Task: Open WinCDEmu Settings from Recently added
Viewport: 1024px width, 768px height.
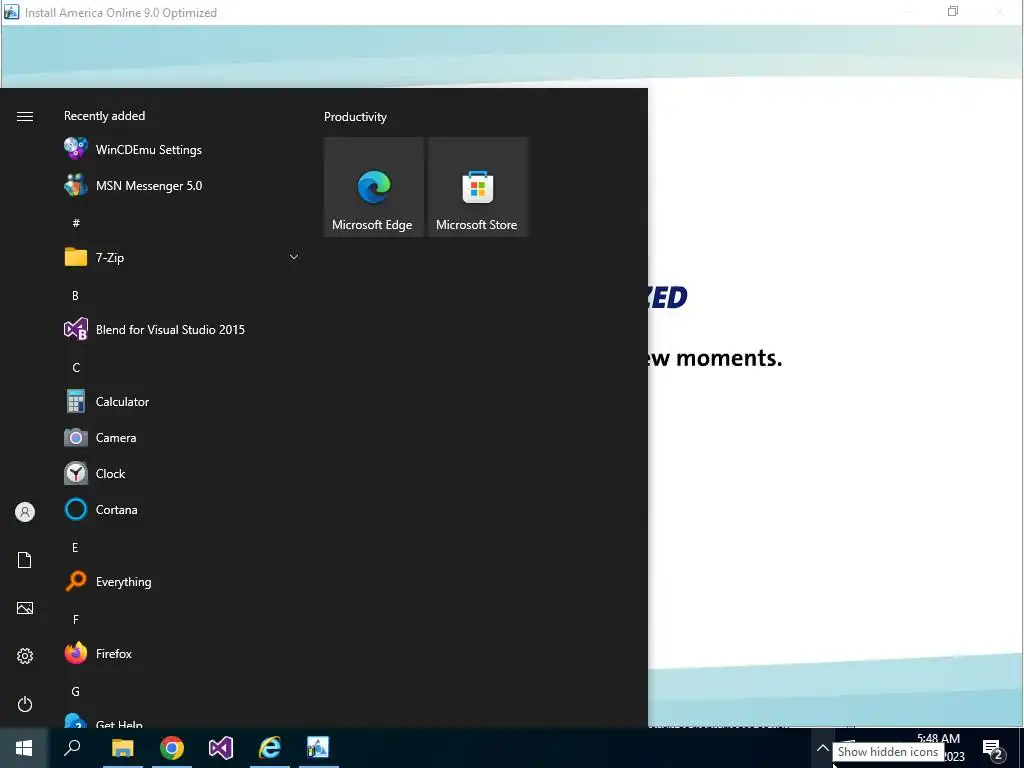Action: tap(182, 150)
